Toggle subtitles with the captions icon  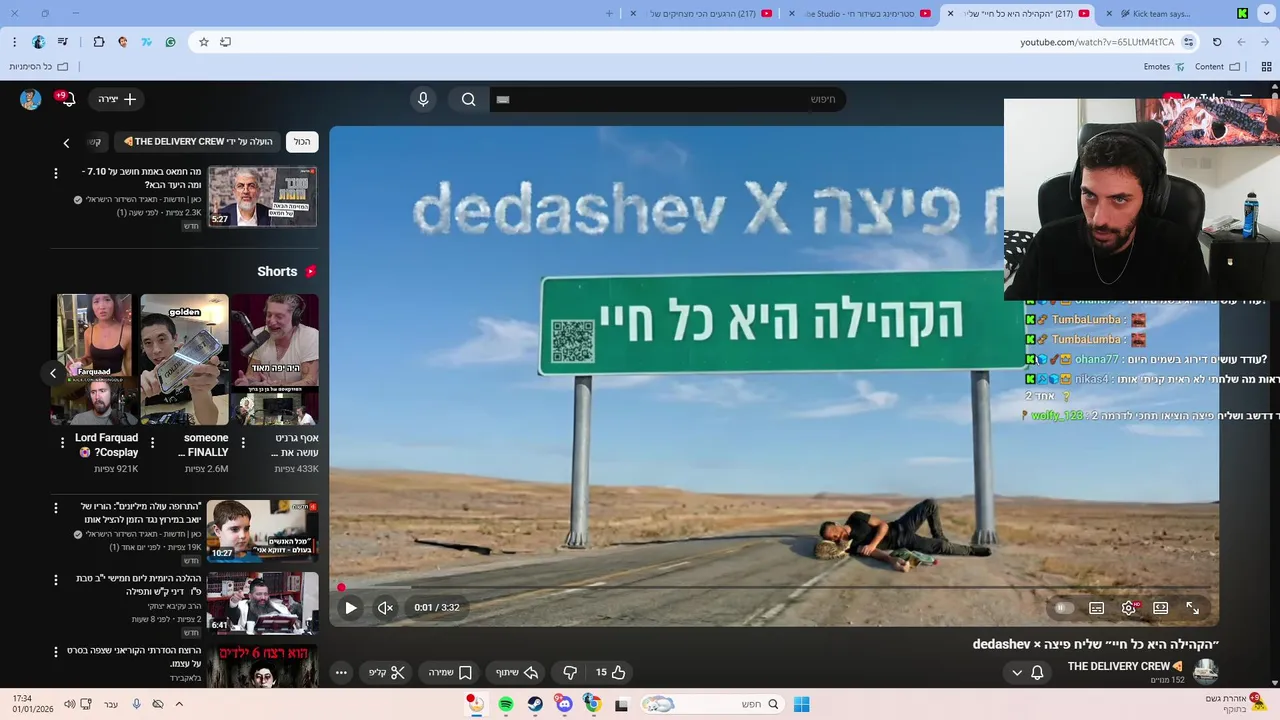pyautogui.click(x=1097, y=607)
